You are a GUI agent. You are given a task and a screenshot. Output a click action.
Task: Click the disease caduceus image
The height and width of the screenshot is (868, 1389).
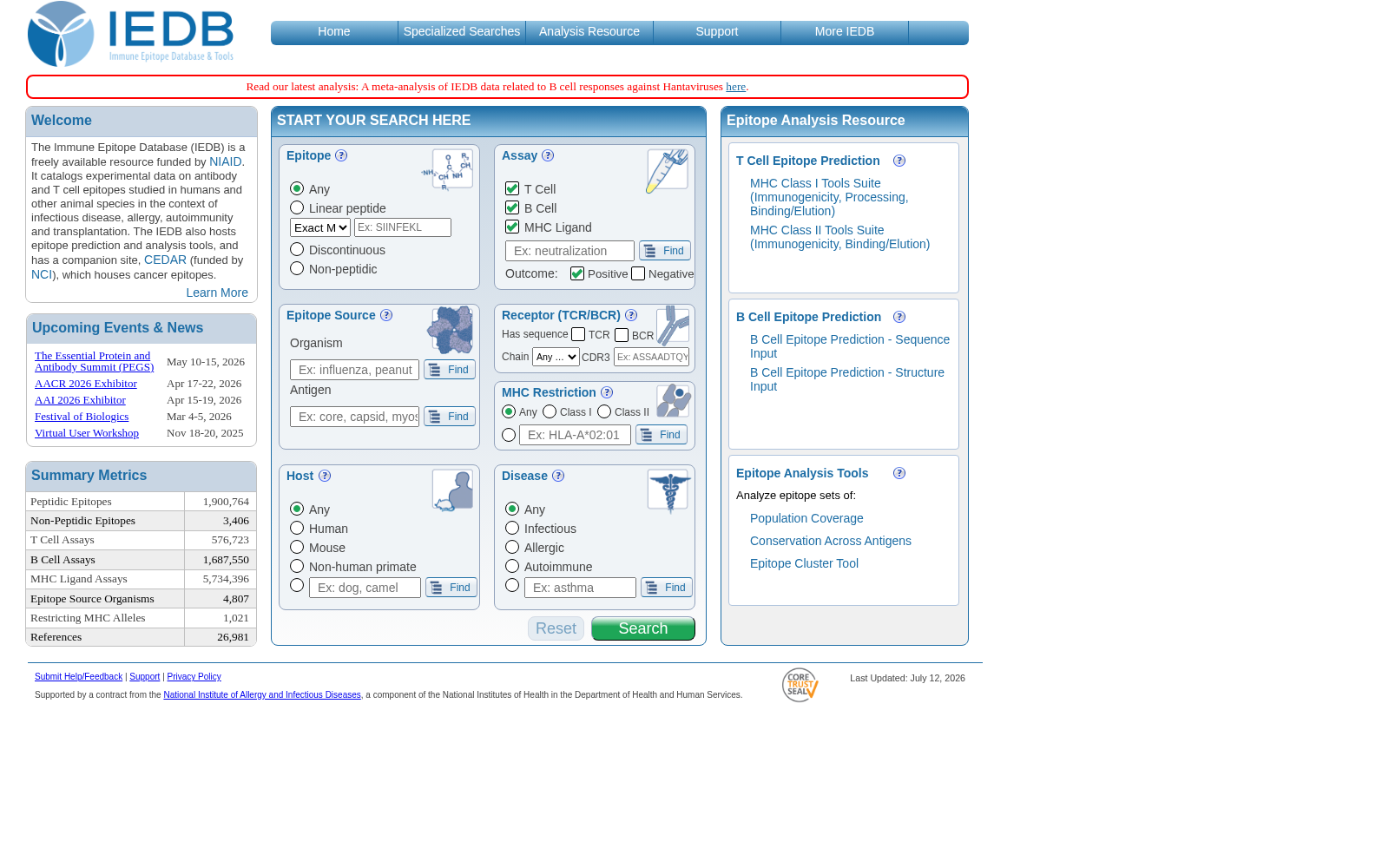(x=668, y=491)
